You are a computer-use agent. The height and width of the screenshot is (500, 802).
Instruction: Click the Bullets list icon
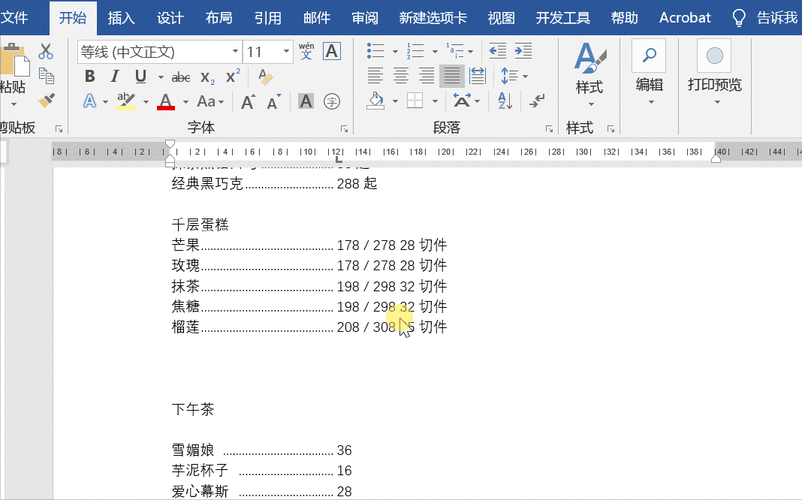375,51
